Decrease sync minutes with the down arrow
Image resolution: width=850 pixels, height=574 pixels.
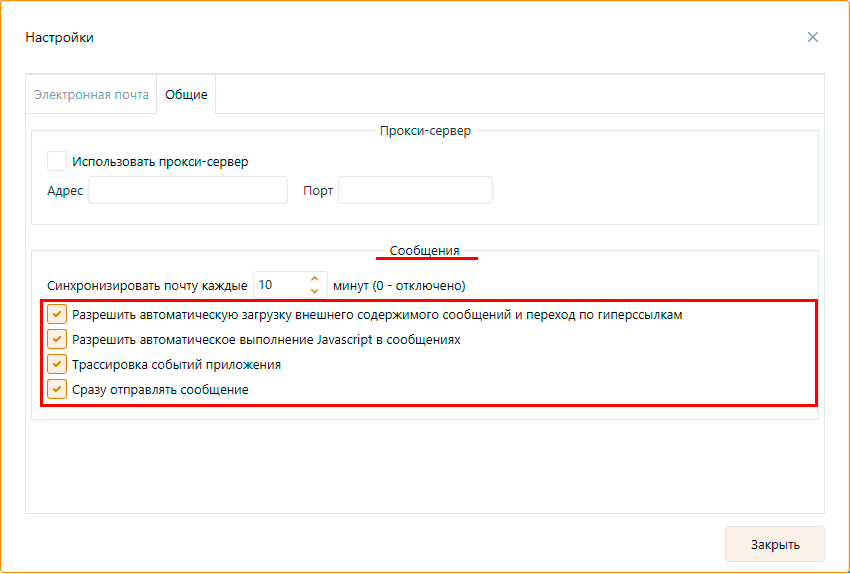click(x=314, y=291)
